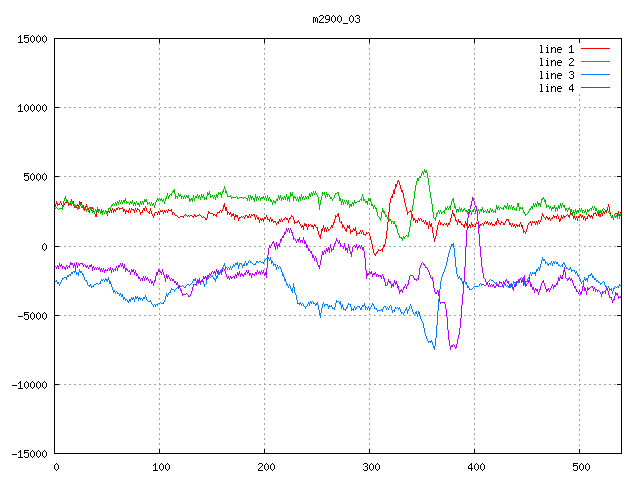
Task: Click the lowest dip of the blue line
Action: [435, 348]
